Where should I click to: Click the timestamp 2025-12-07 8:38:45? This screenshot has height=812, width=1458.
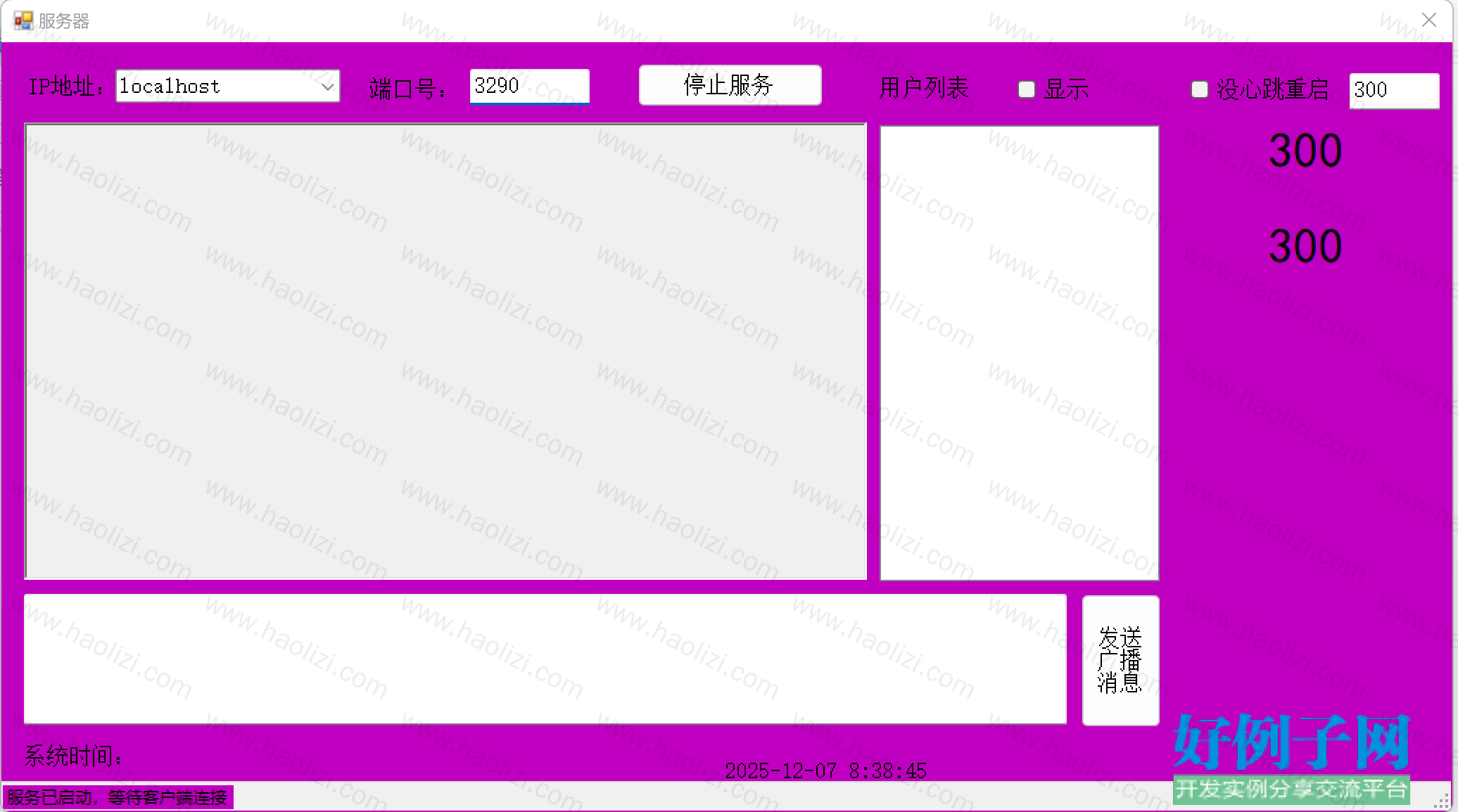pos(825,770)
